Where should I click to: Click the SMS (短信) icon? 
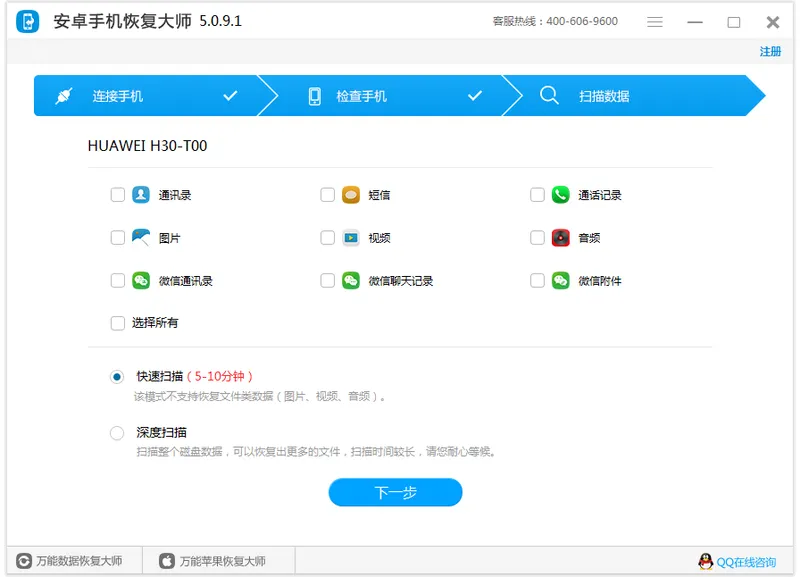point(351,195)
